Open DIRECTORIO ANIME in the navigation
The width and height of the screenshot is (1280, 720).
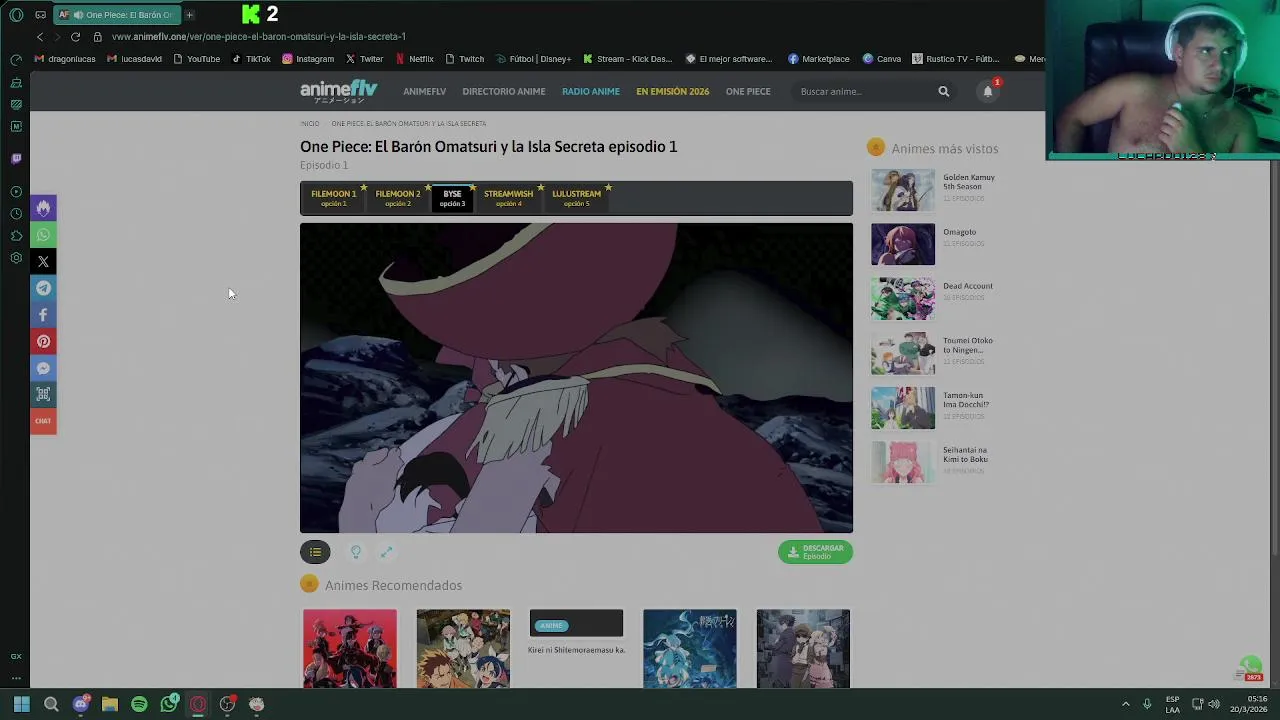point(504,91)
